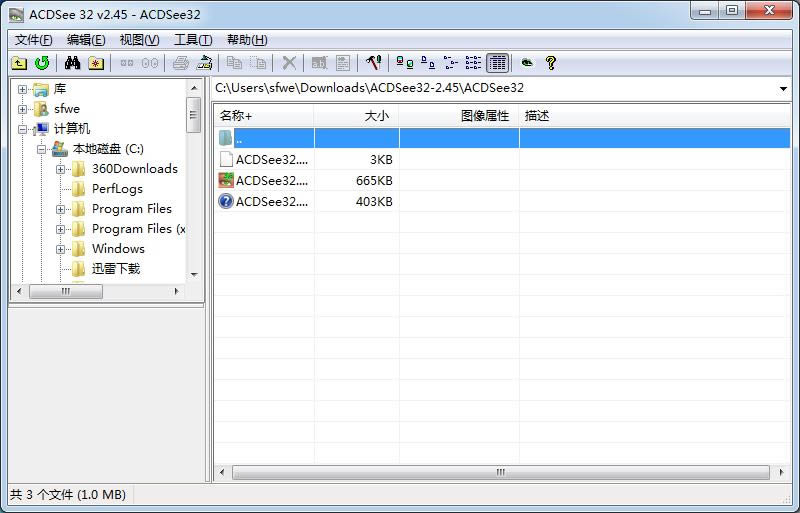Click the new folder star icon
The width and height of the screenshot is (800, 513).
pyautogui.click(x=96, y=63)
